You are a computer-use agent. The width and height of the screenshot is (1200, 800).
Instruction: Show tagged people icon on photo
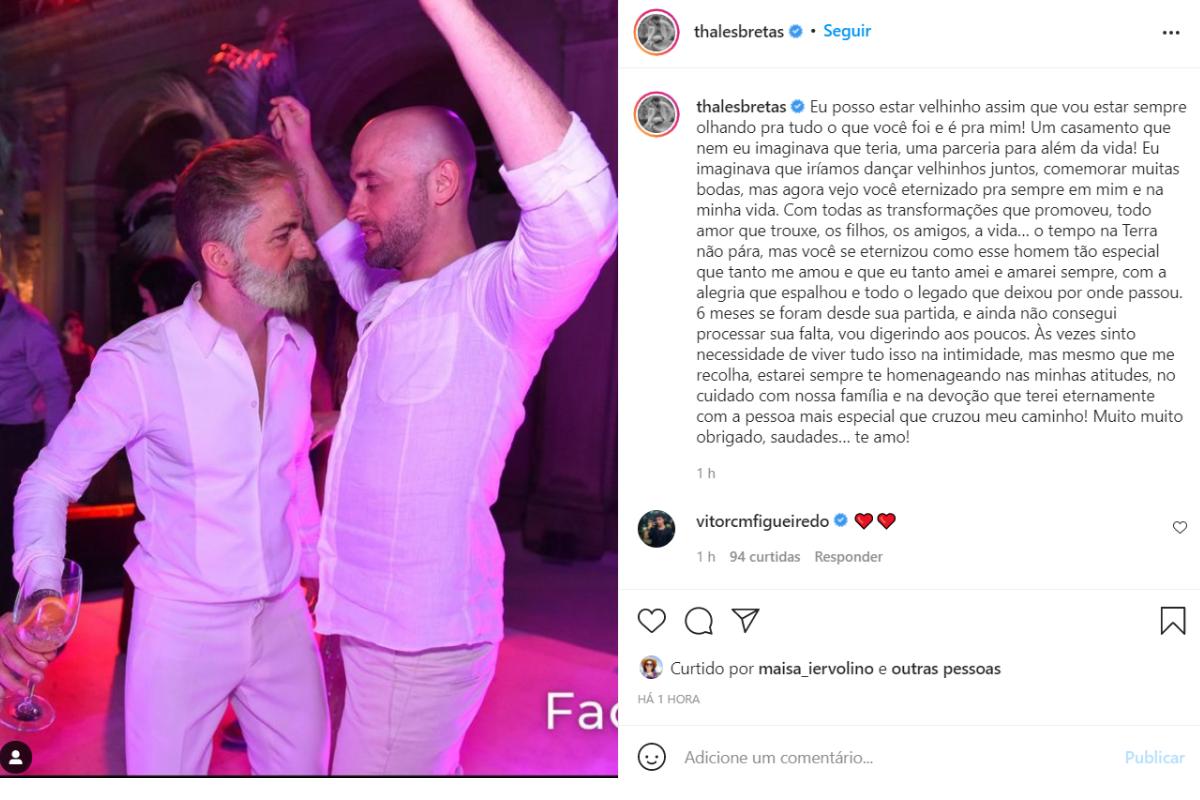(x=17, y=756)
